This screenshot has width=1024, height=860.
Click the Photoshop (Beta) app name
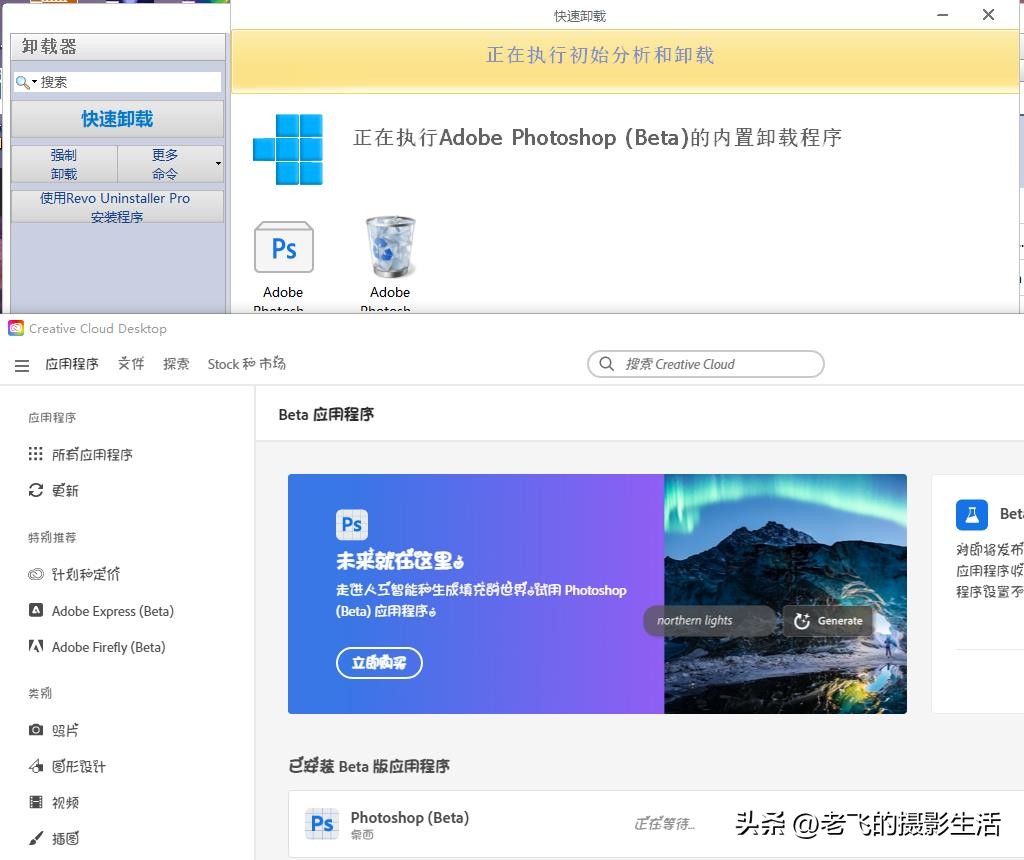point(409,817)
